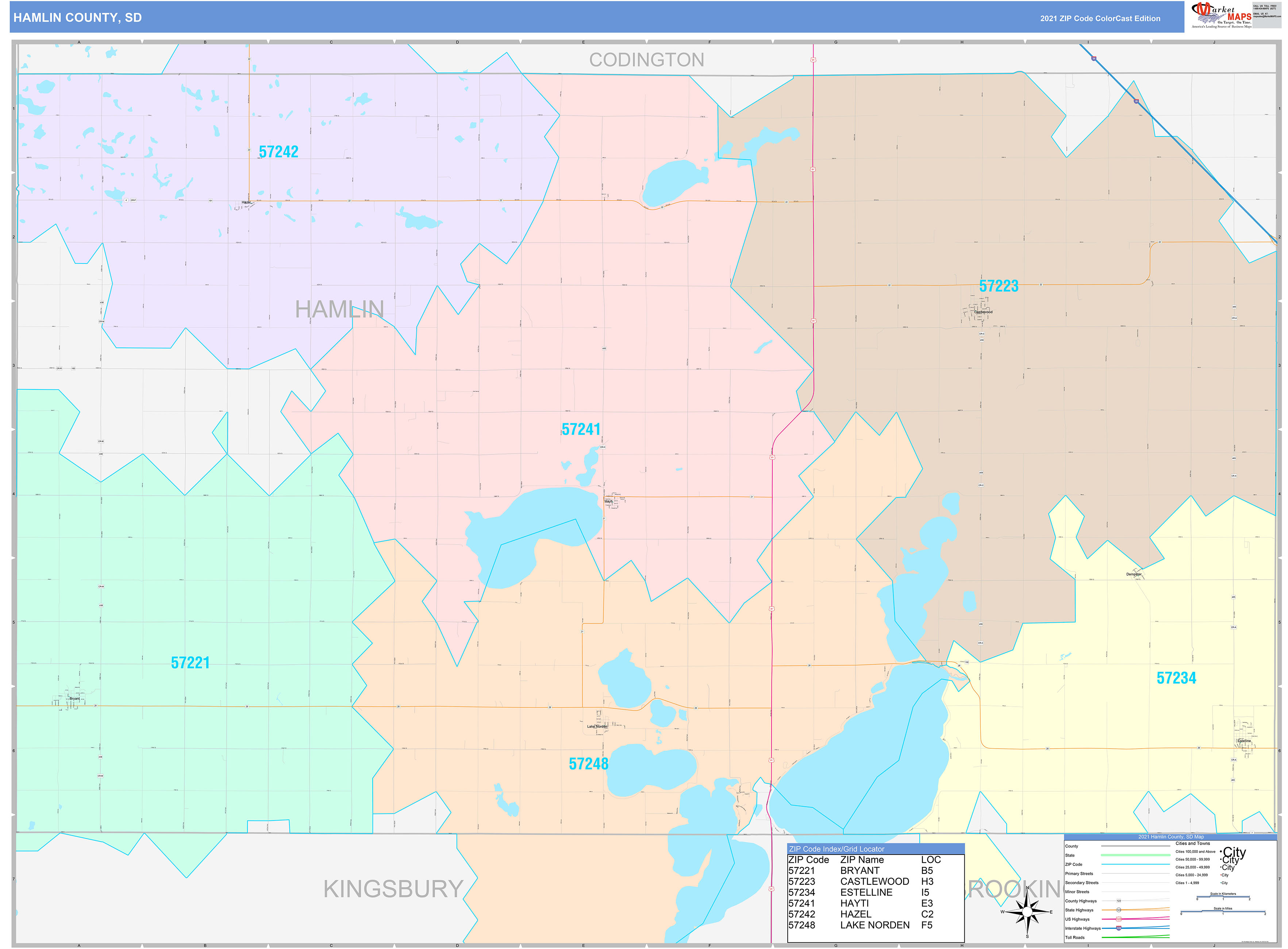Click the Interstate Highways symbol in legend
The height and width of the screenshot is (949, 1288).
click(1119, 929)
